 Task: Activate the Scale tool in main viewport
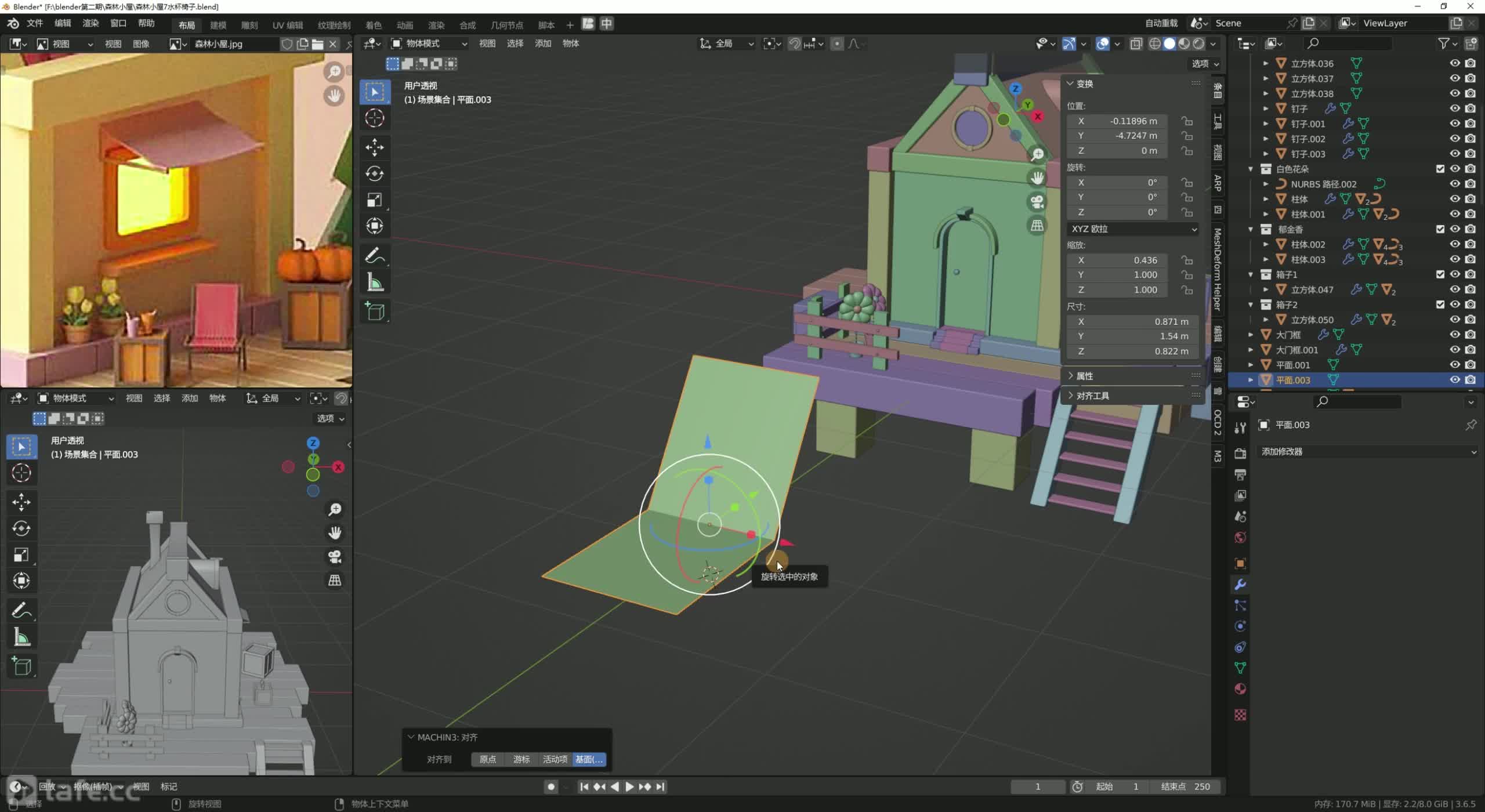(375, 200)
